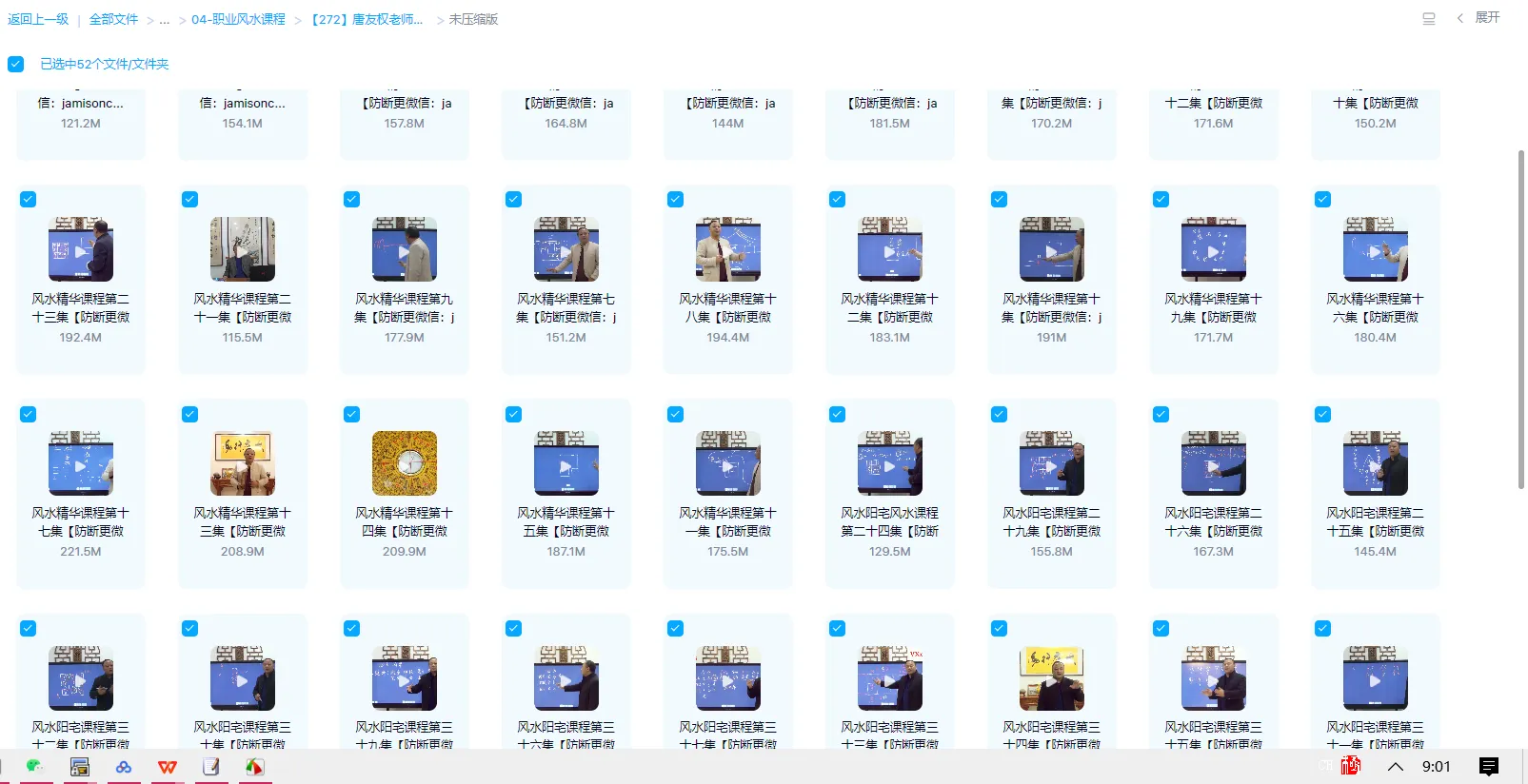
Task: Show hidden system tray icons
Action: 1396,766
